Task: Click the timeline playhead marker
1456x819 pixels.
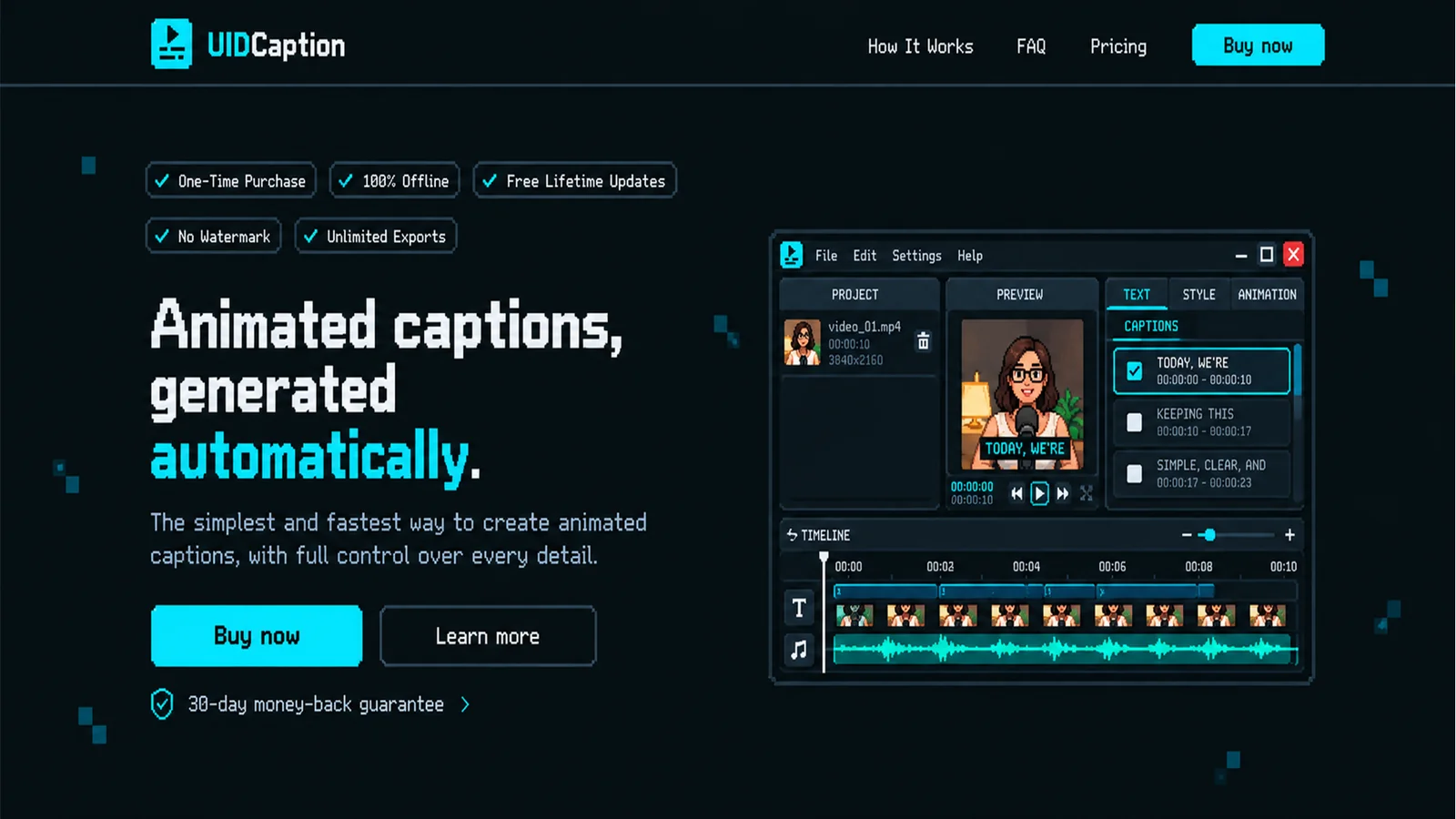Action: [x=824, y=557]
